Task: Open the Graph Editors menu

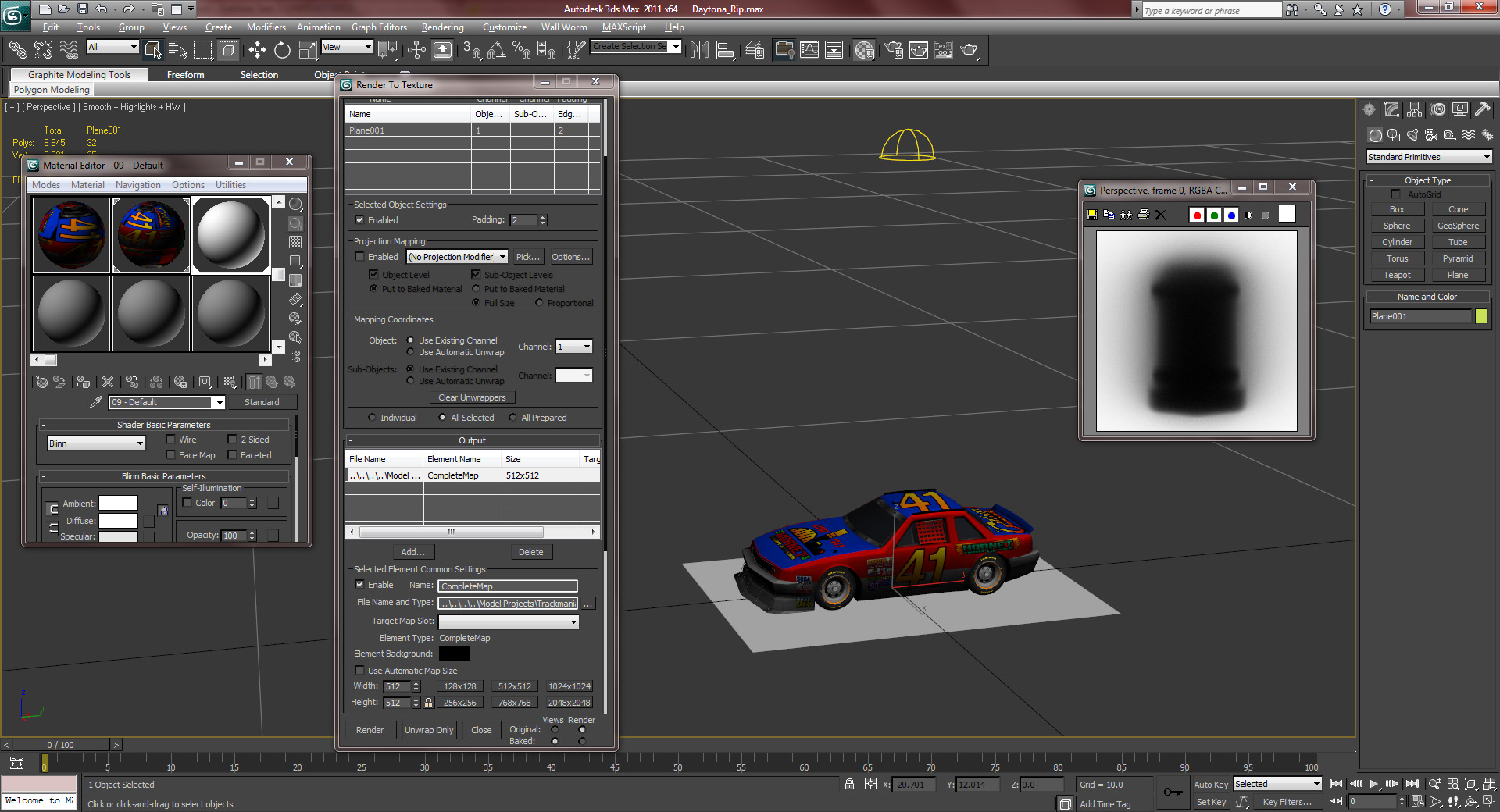Action: point(379,27)
